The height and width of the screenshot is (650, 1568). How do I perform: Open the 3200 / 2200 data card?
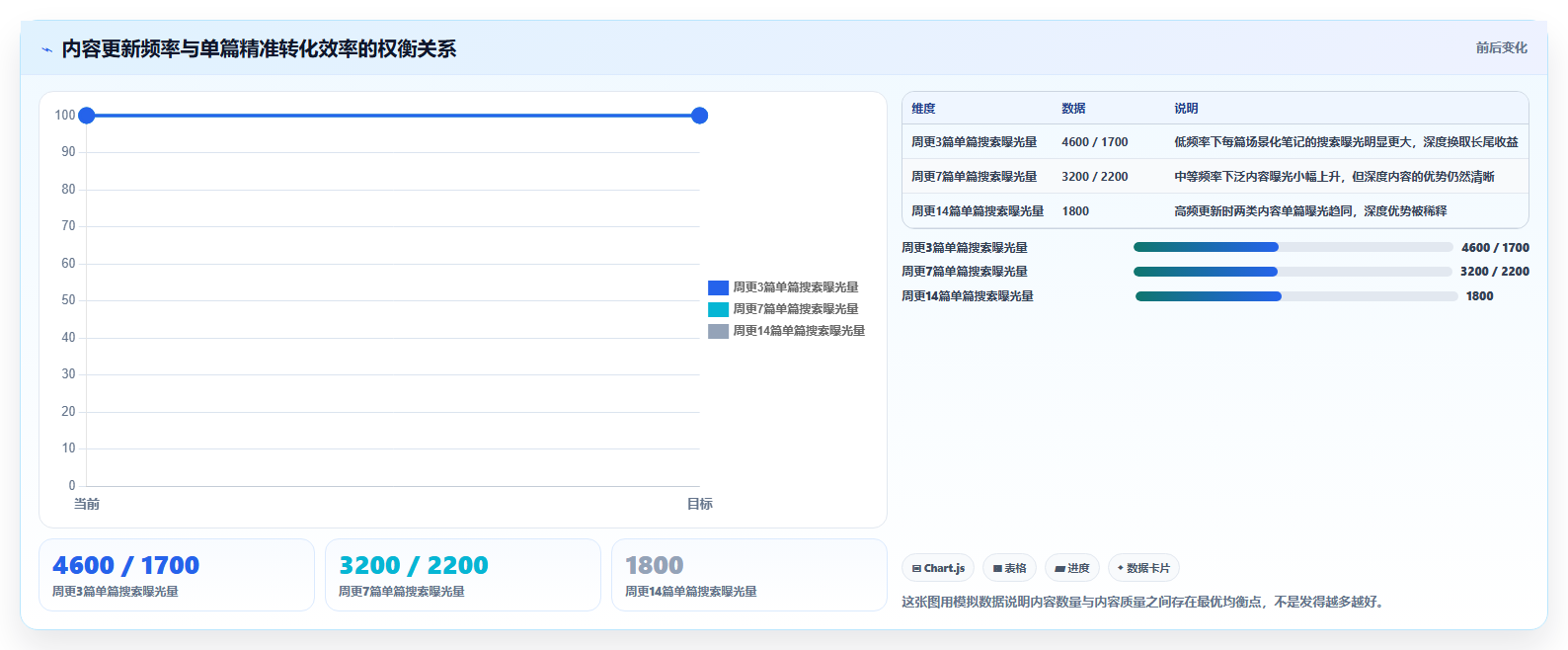point(463,575)
